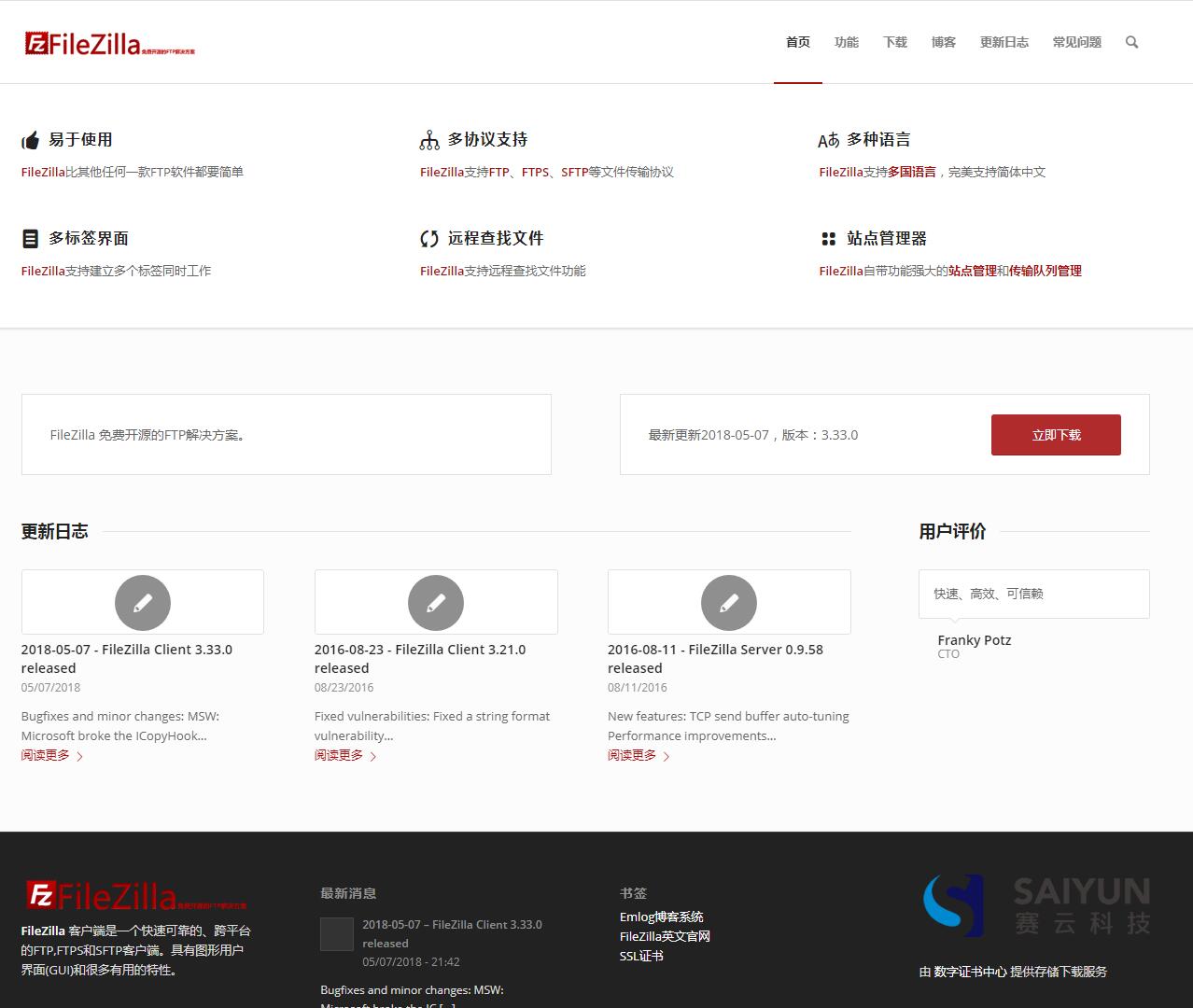The height and width of the screenshot is (1008, 1193).
Task: Click the 站点管理 link
Action: pos(973,271)
